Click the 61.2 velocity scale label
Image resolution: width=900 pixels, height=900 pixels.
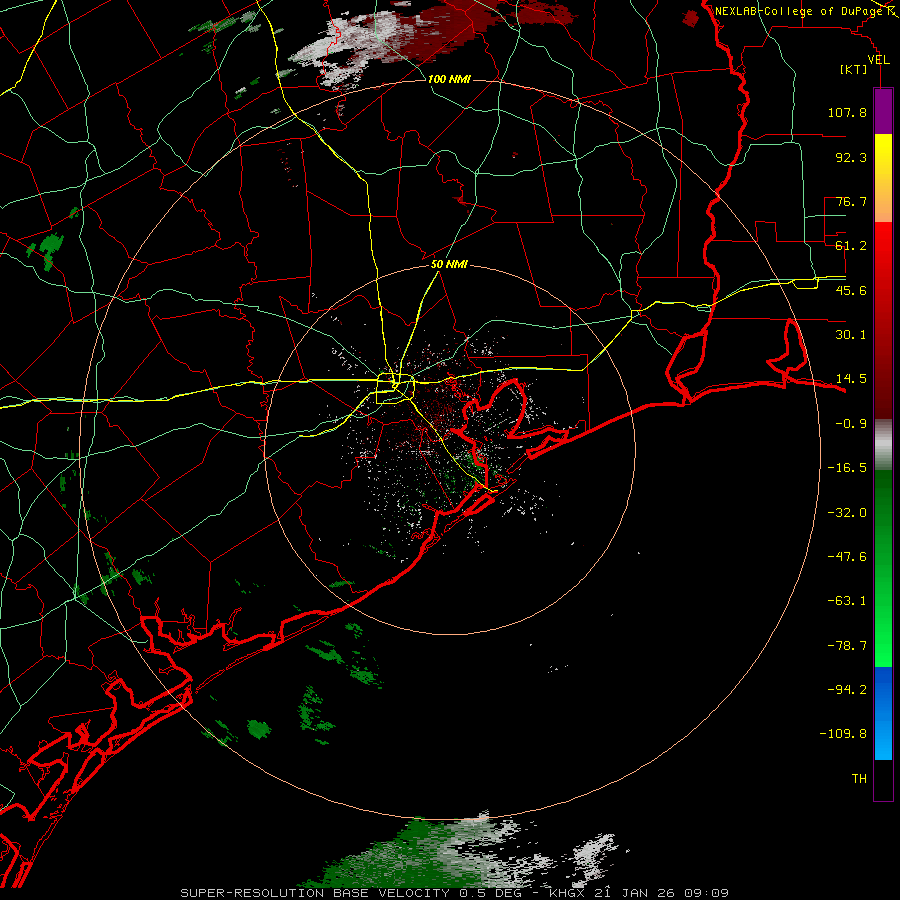[x=851, y=246]
